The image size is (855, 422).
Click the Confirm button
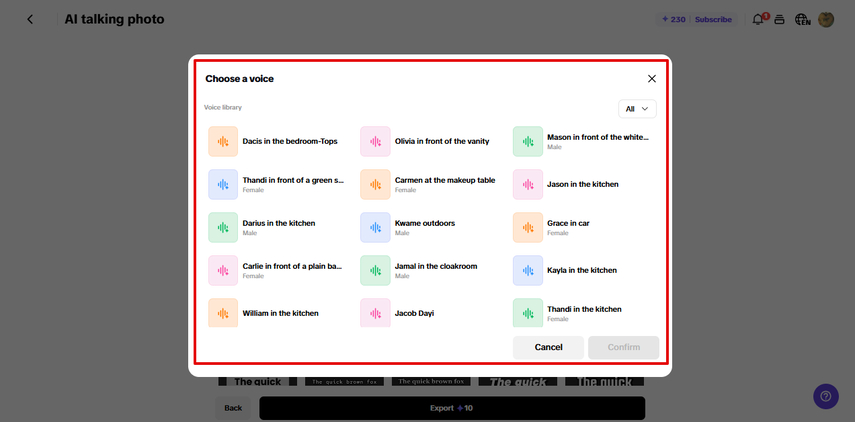tap(624, 347)
